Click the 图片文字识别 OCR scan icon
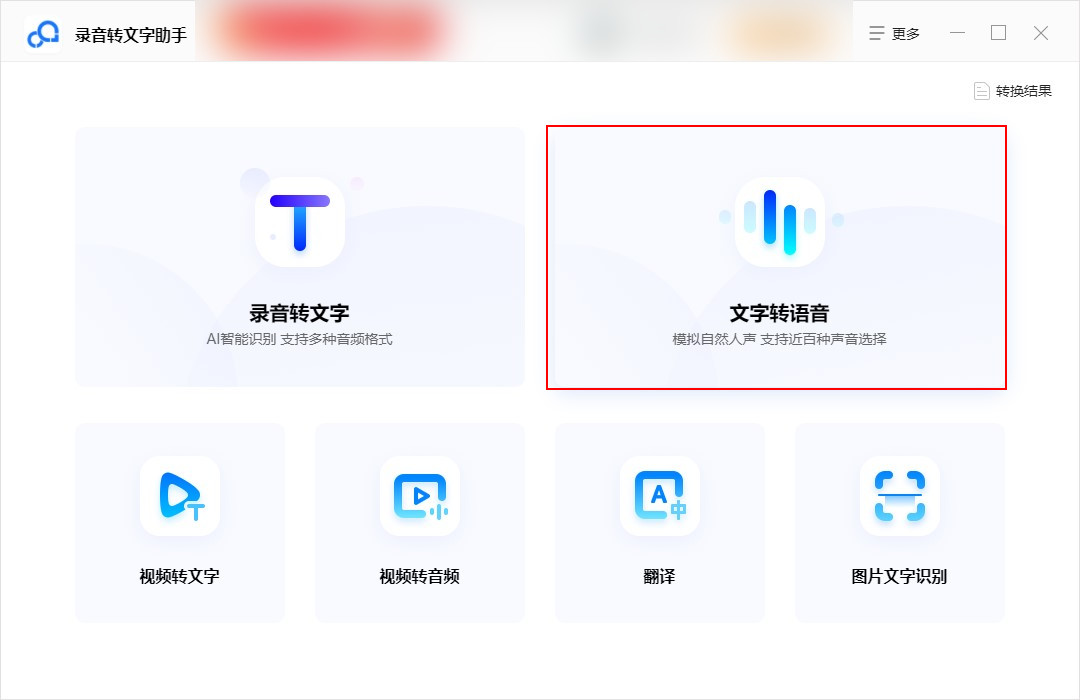 (899, 497)
